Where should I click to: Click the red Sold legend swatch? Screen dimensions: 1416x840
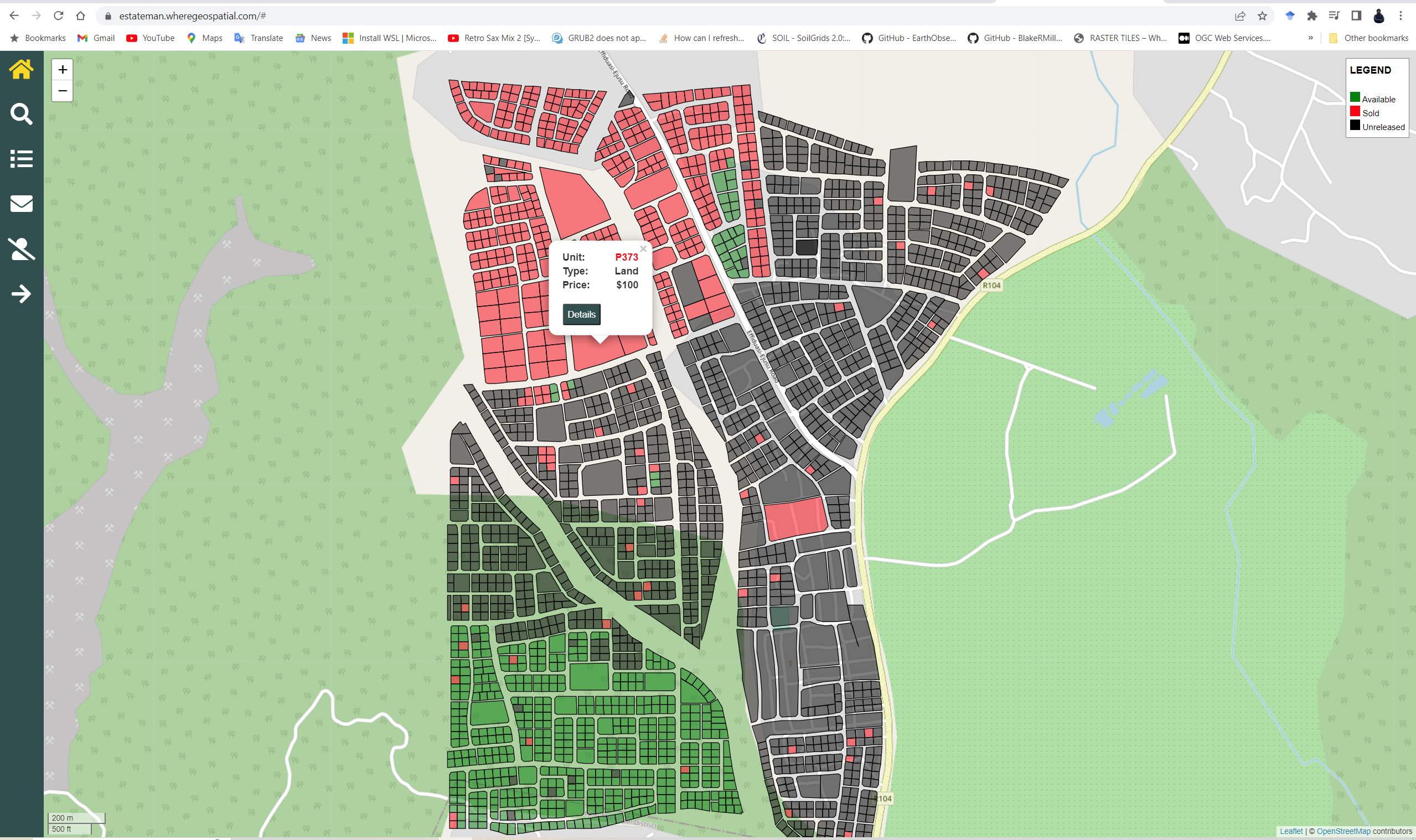click(1355, 112)
